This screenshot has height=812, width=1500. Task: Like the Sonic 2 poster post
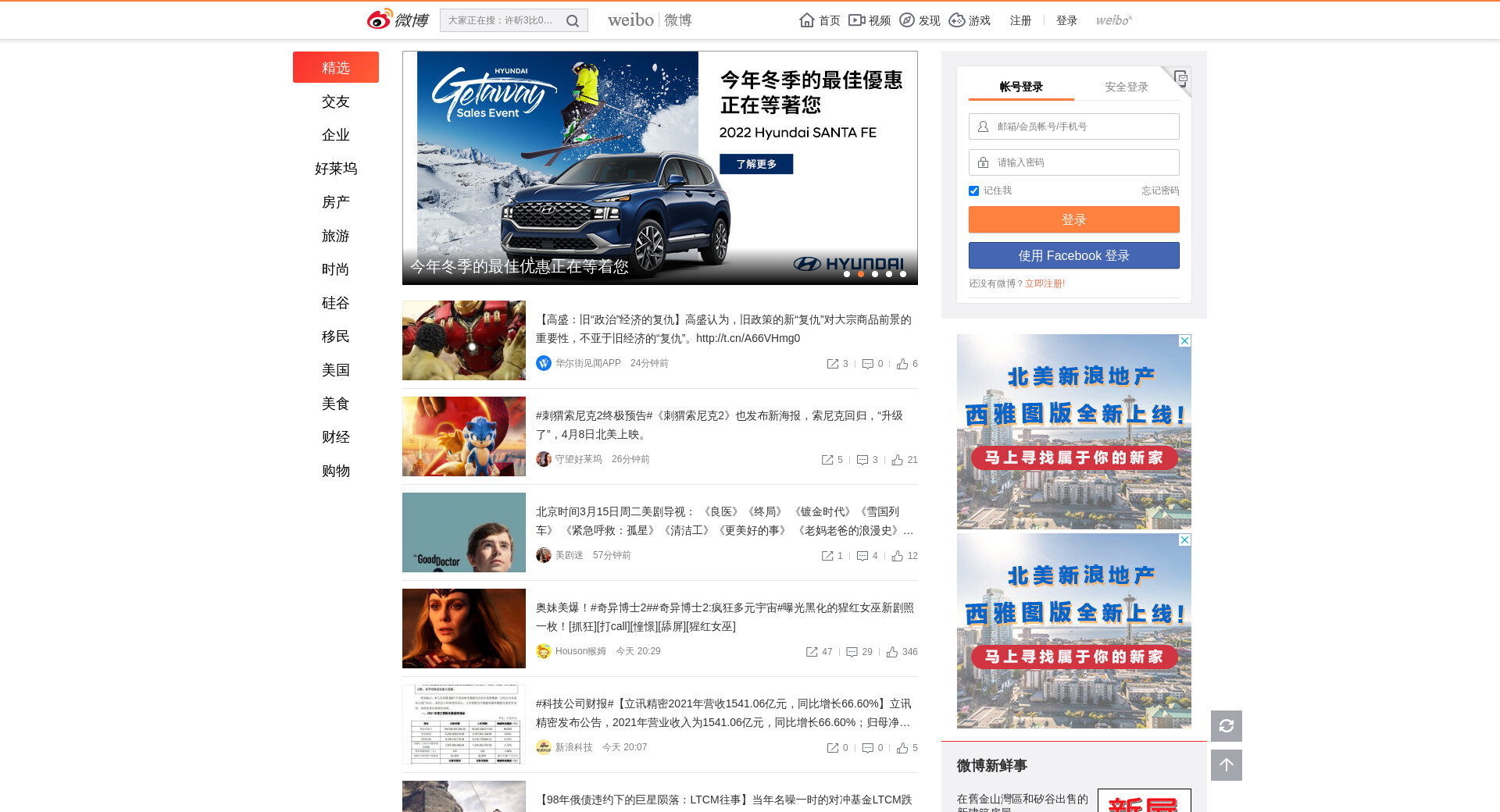[x=898, y=460]
